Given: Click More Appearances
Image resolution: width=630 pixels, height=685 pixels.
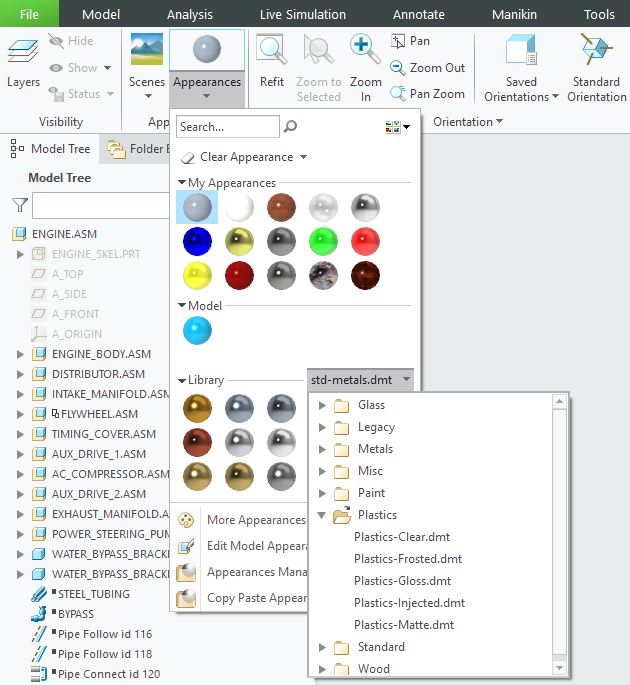Looking at the screenshot, I should pyautogui.click(x=242, y=520).
